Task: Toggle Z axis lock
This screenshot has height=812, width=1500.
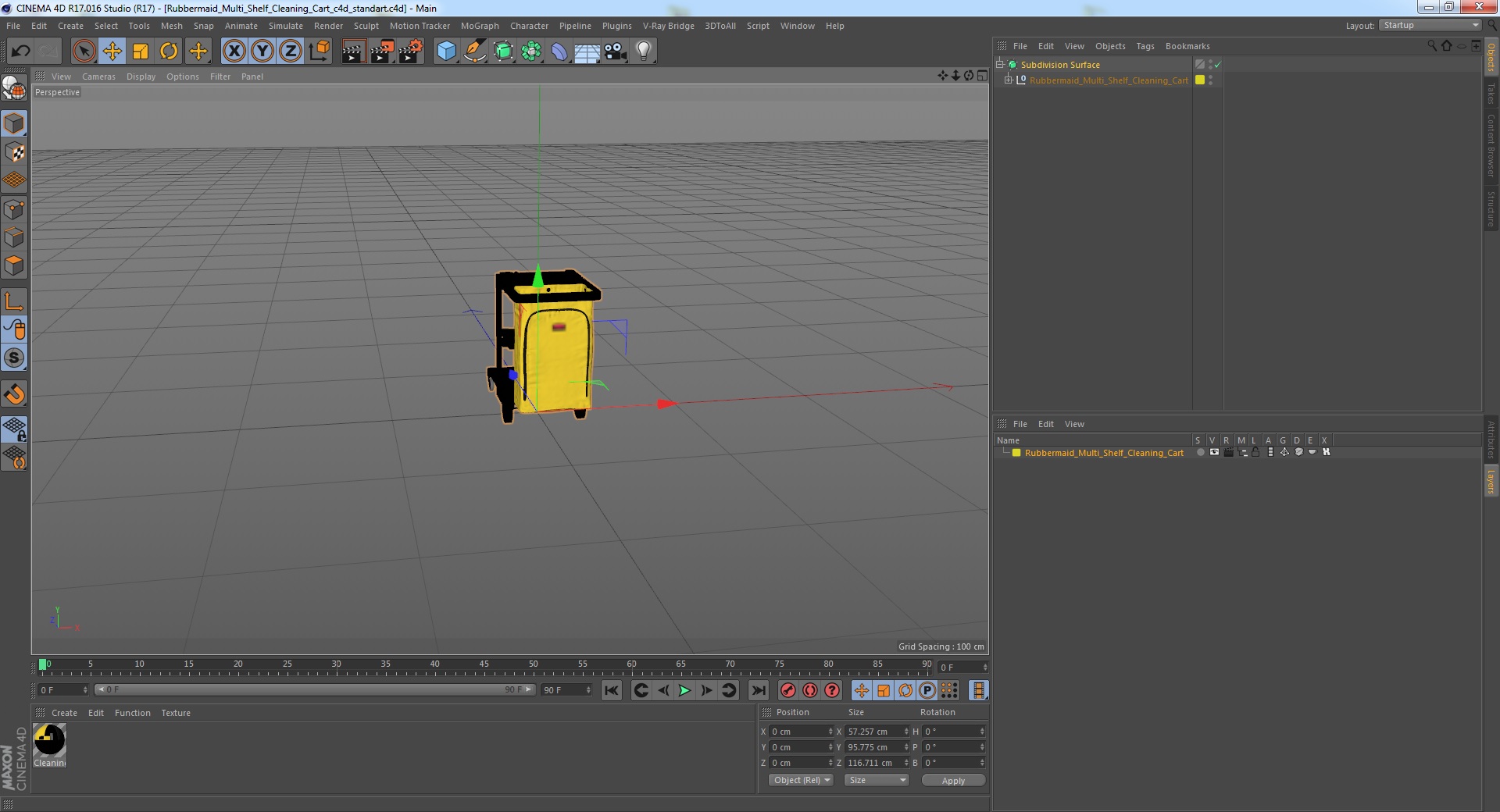Action: [291, 52]
